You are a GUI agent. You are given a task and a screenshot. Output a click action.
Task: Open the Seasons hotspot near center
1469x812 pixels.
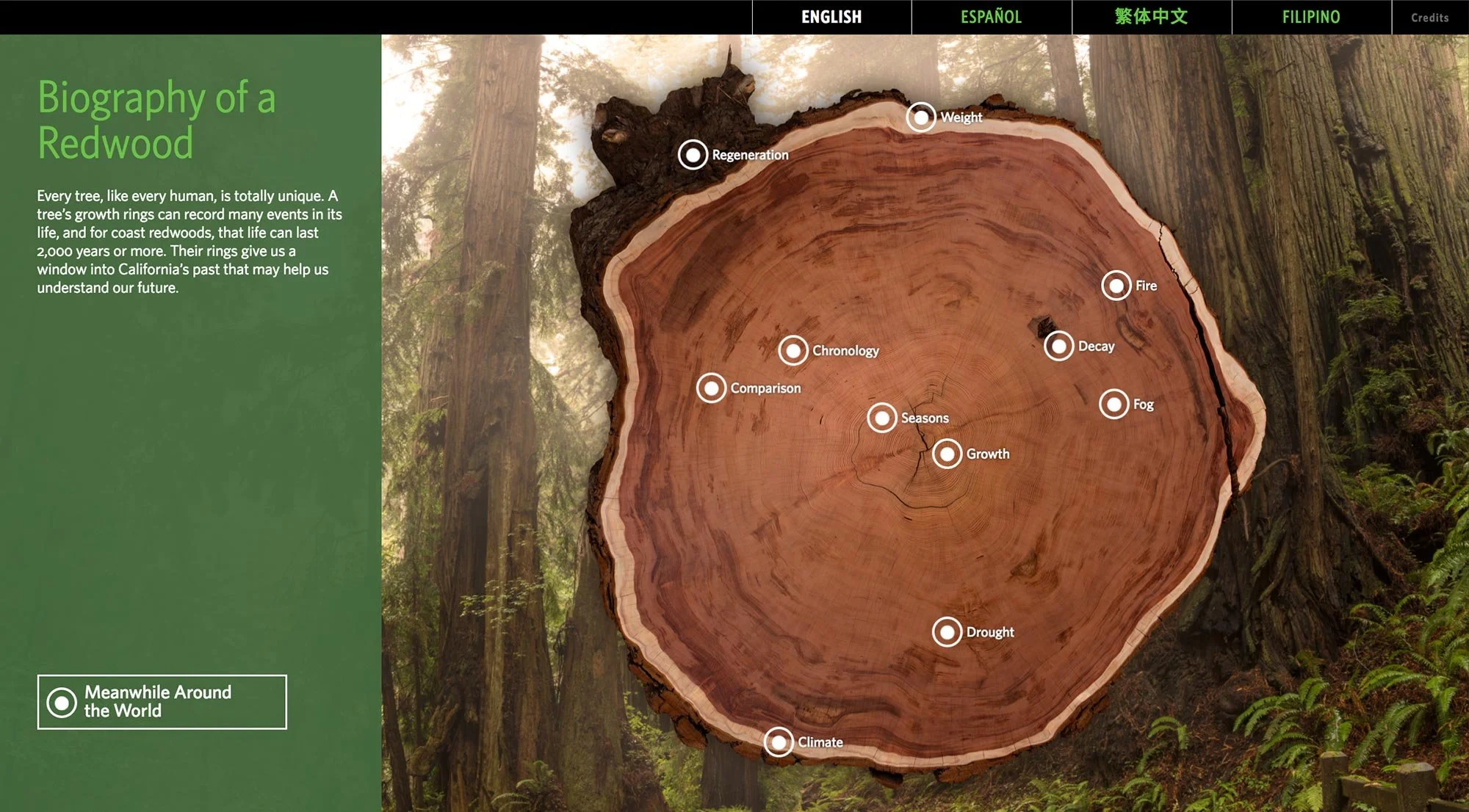tap(882, 418)
